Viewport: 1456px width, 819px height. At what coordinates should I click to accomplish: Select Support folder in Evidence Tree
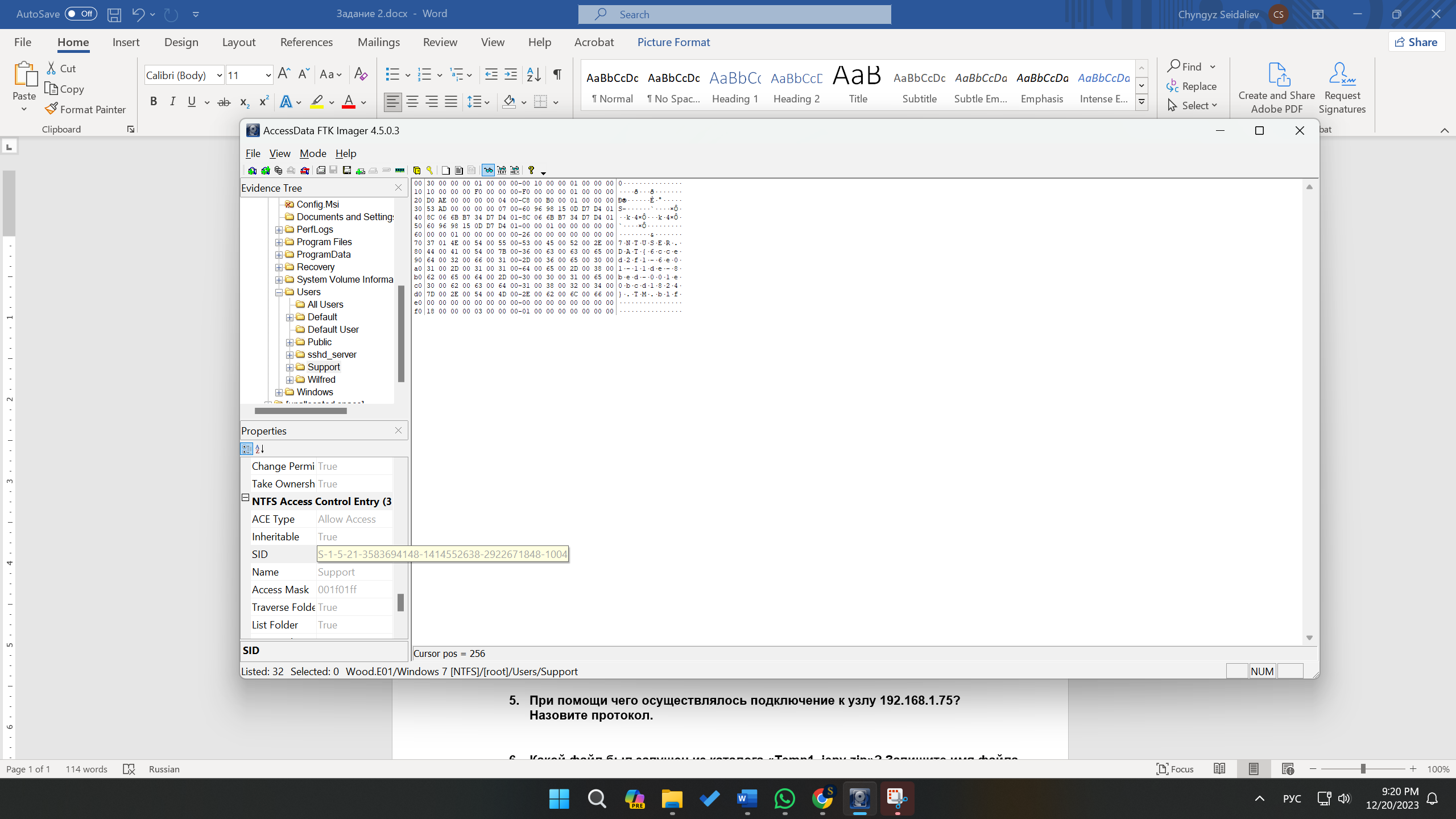point(324,367)
